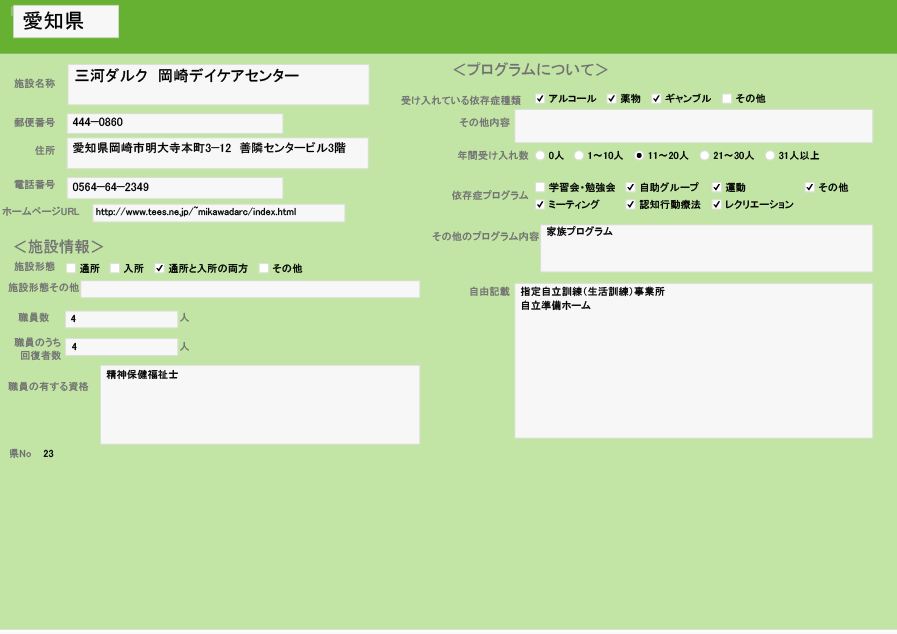Click the ホームページURL field

click(218, 213)
